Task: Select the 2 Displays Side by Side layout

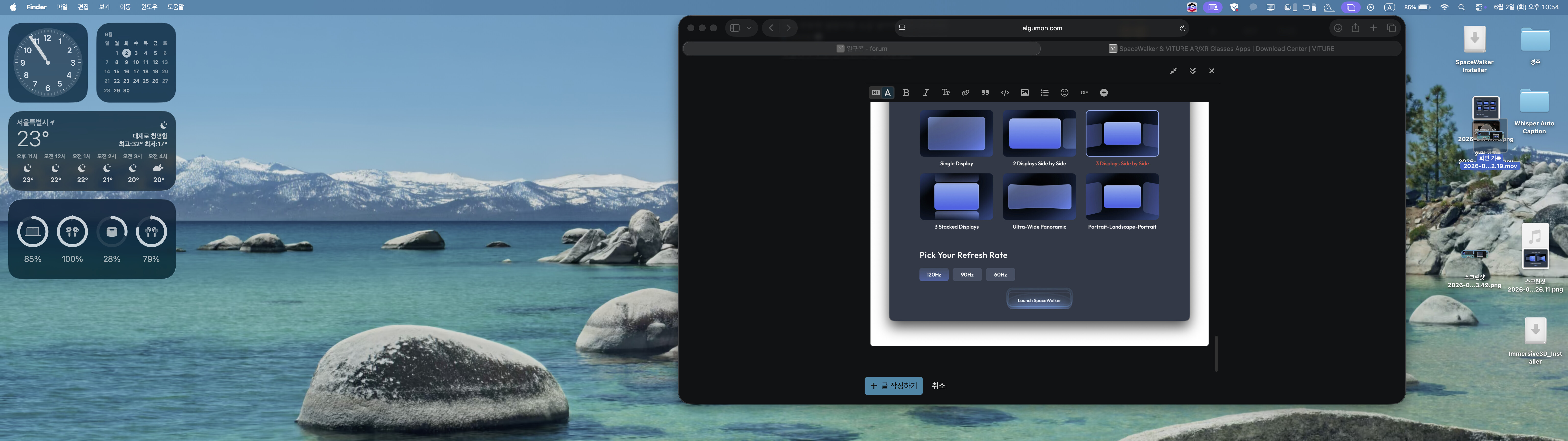Action: (x=1039, y=133)
